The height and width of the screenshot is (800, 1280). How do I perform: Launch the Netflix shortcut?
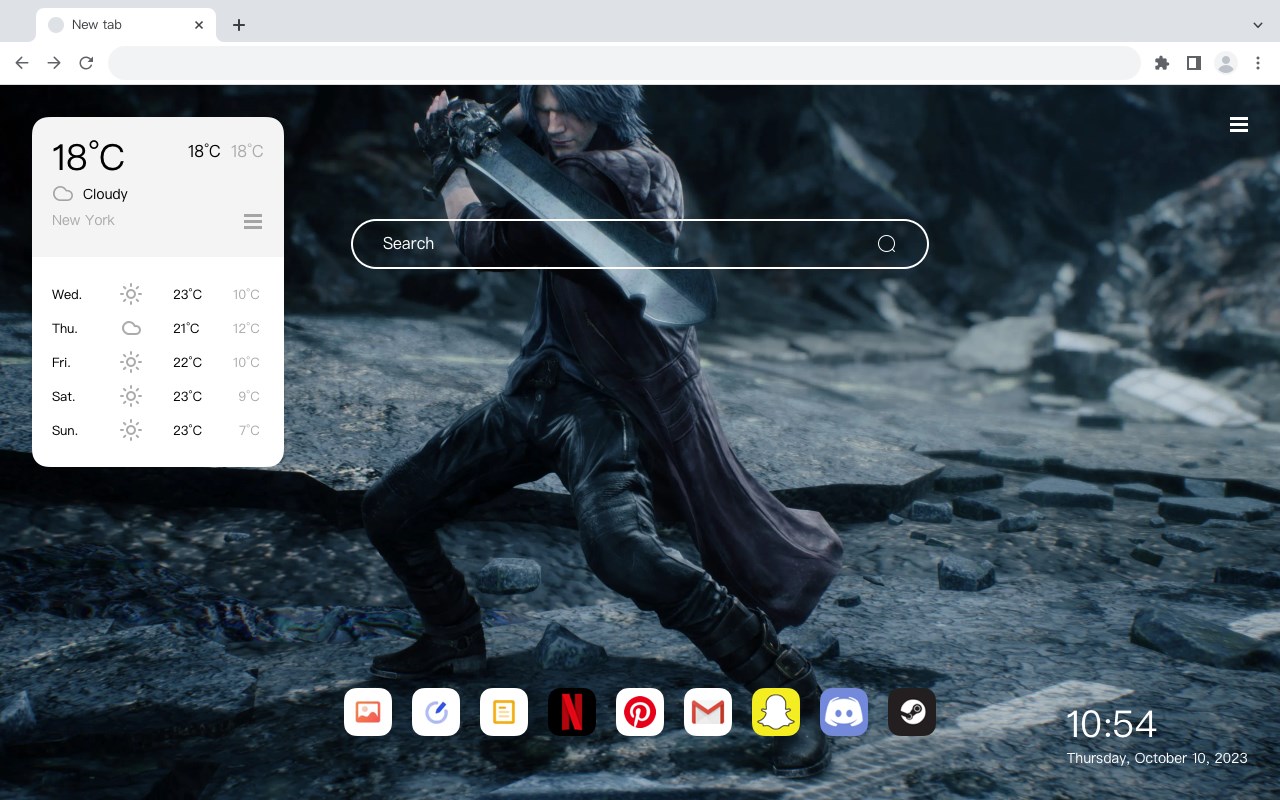[572, 712]
